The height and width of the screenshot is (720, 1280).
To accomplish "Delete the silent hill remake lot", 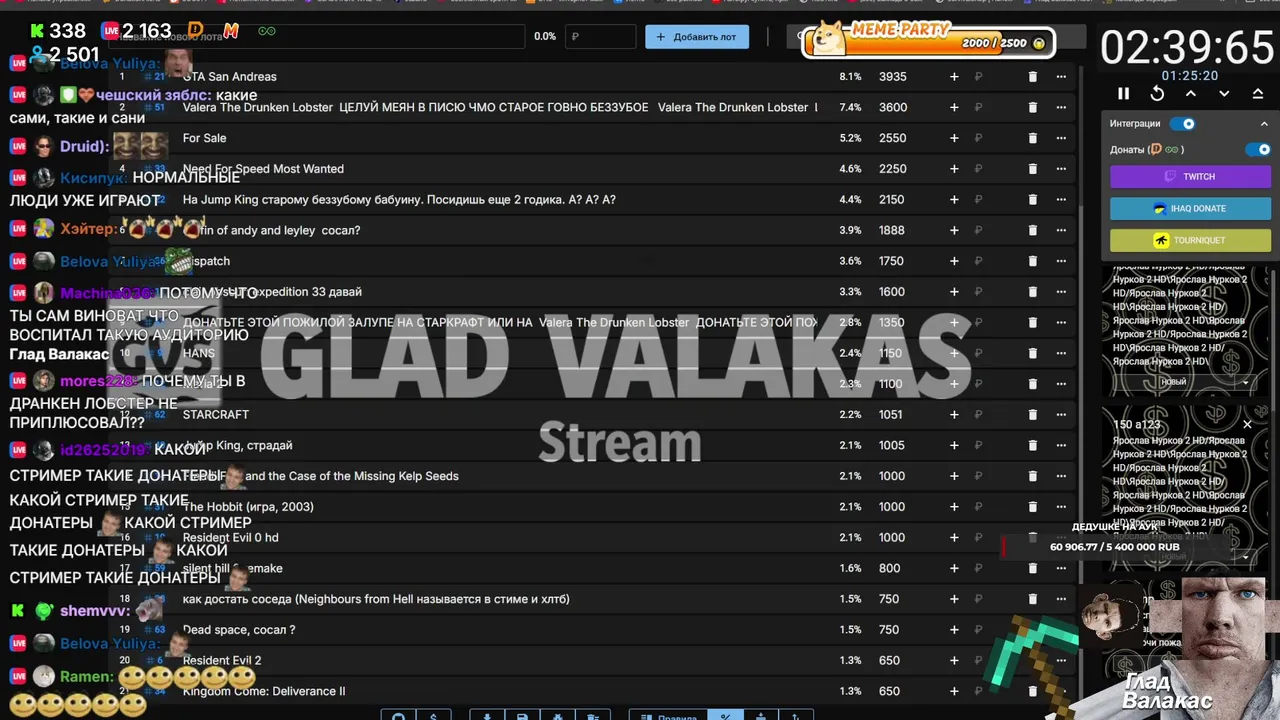I will tap(1033, 568).
